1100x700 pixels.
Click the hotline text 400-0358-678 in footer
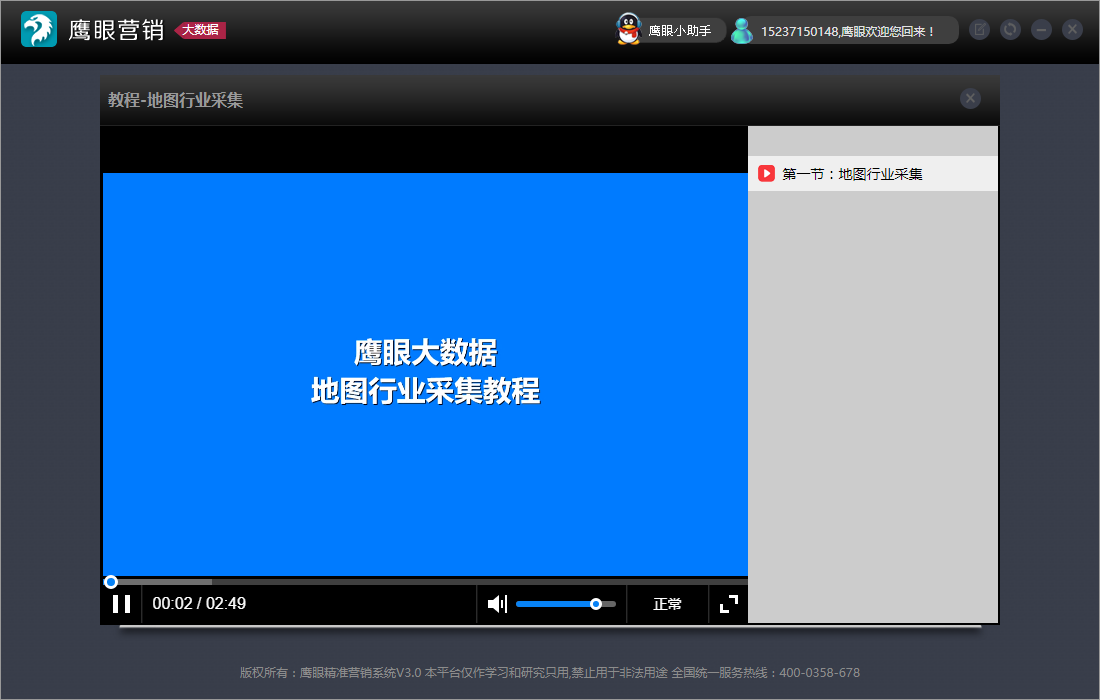[819, 673]
